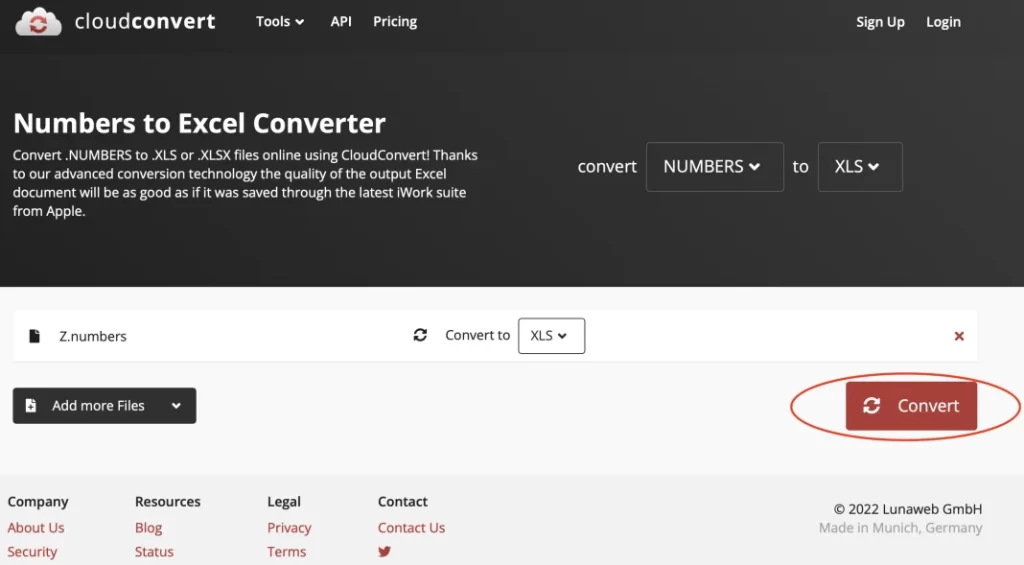Click the red Convert button
The height and width of the screenshot is (565, 1024).
pyautogui.click(x=911, y=406)
